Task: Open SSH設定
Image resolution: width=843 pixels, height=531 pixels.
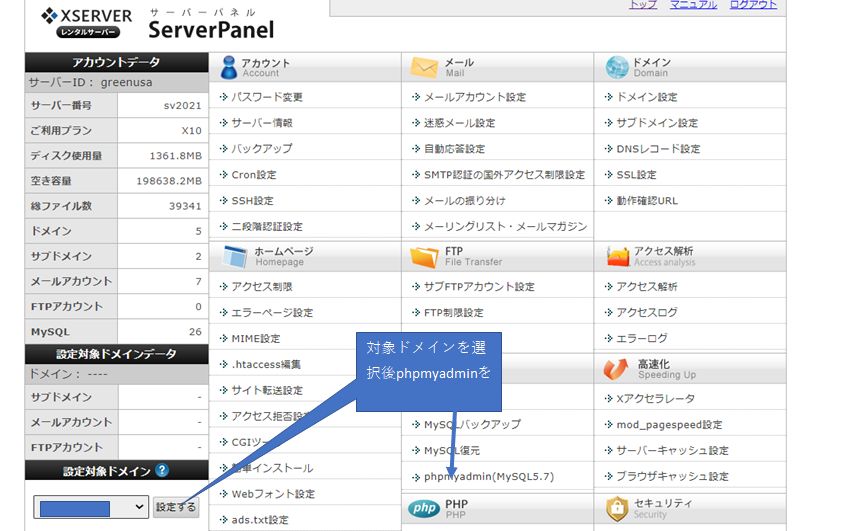Action: point(252,200)
